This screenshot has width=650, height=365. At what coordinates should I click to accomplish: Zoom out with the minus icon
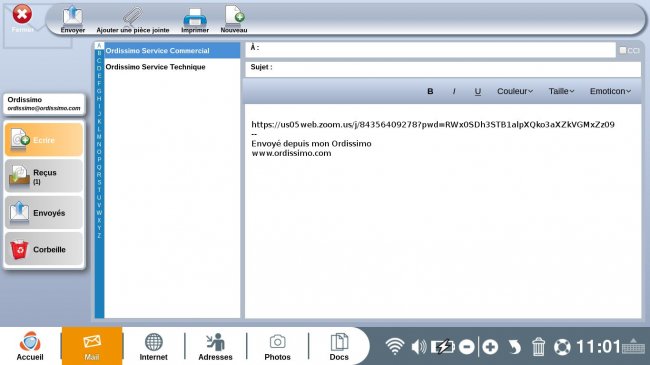click(467, 347)
